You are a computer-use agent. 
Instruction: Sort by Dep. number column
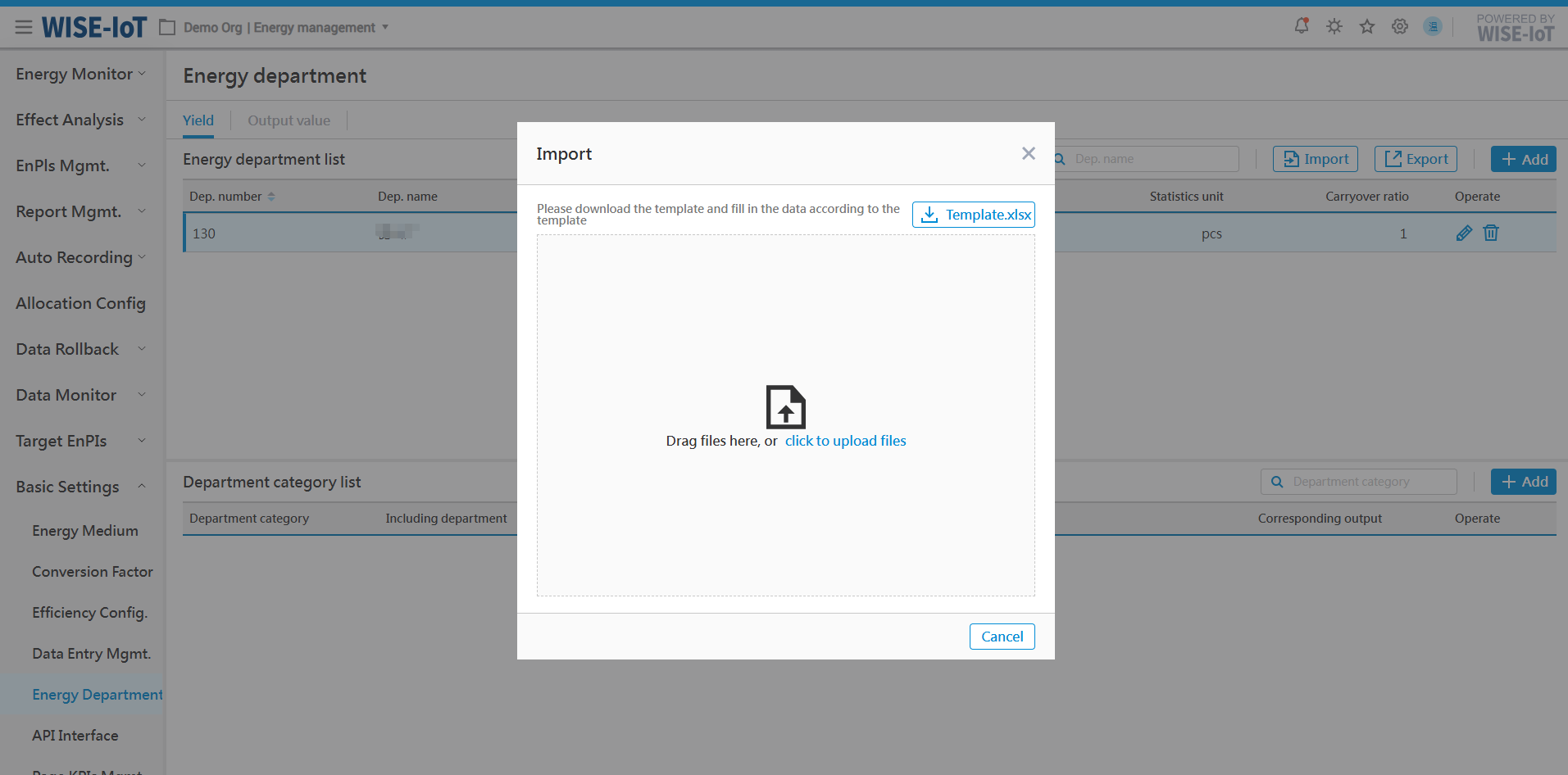coord(271,197)
